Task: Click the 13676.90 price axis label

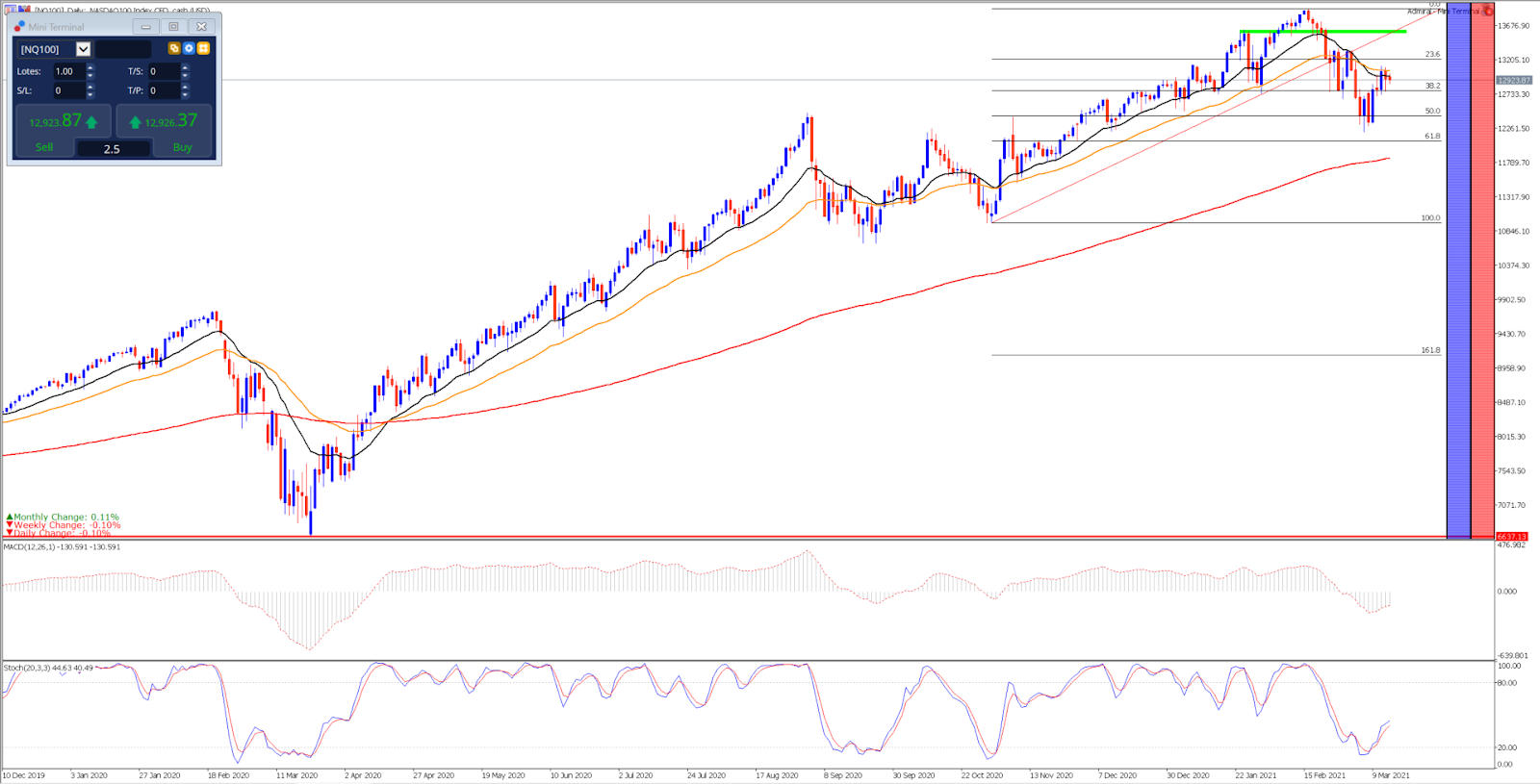Action: [x=1514, y=26]
